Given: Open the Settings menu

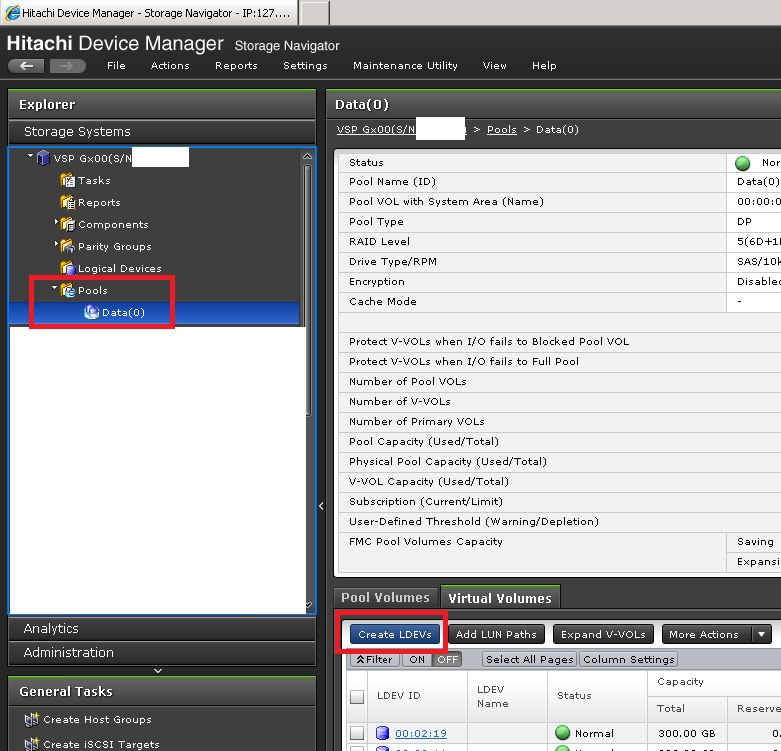Looking at the screenshot, I should click(305, 66).
